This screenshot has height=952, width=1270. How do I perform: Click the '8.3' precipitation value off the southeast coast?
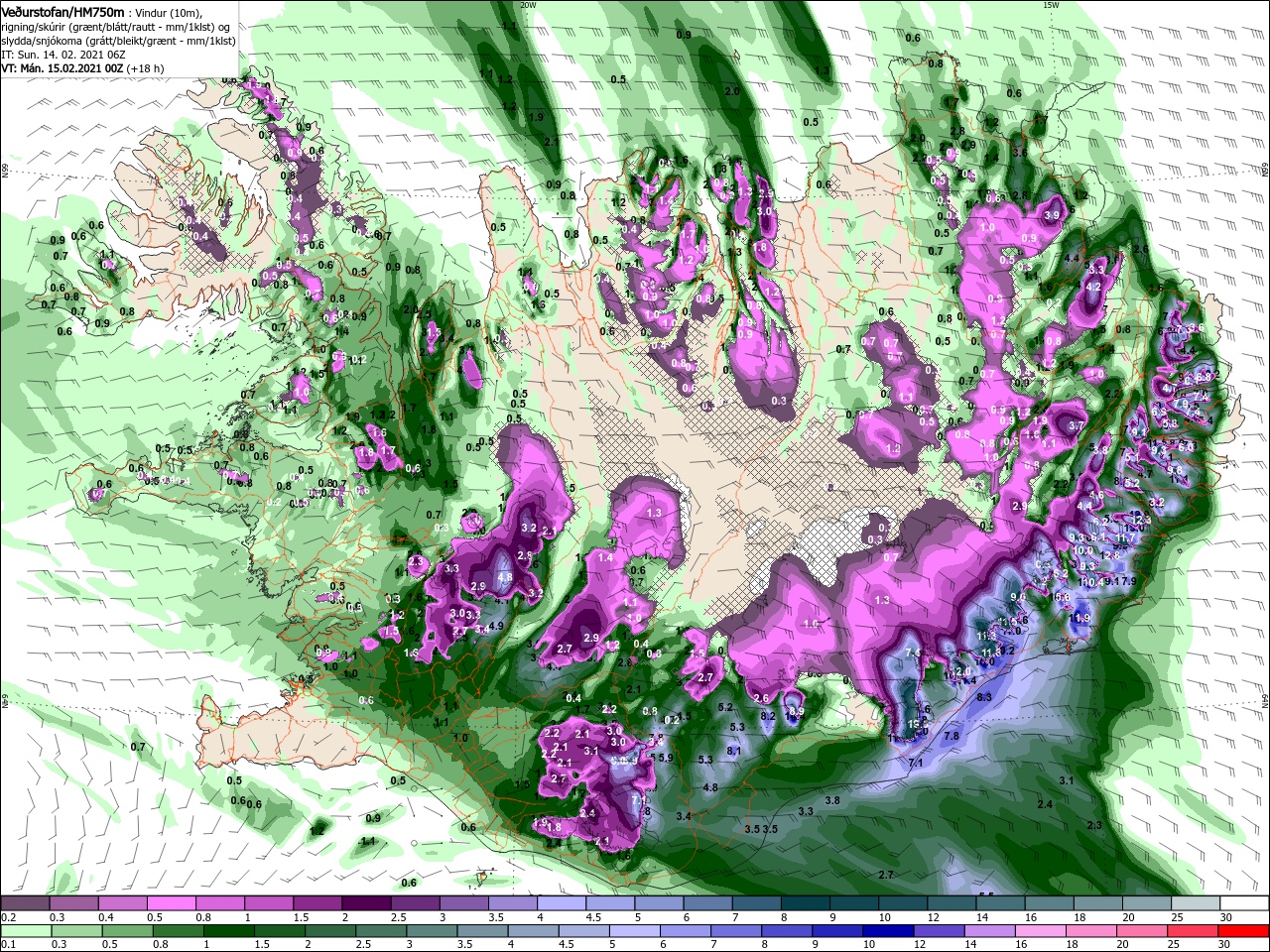(984, 698)
